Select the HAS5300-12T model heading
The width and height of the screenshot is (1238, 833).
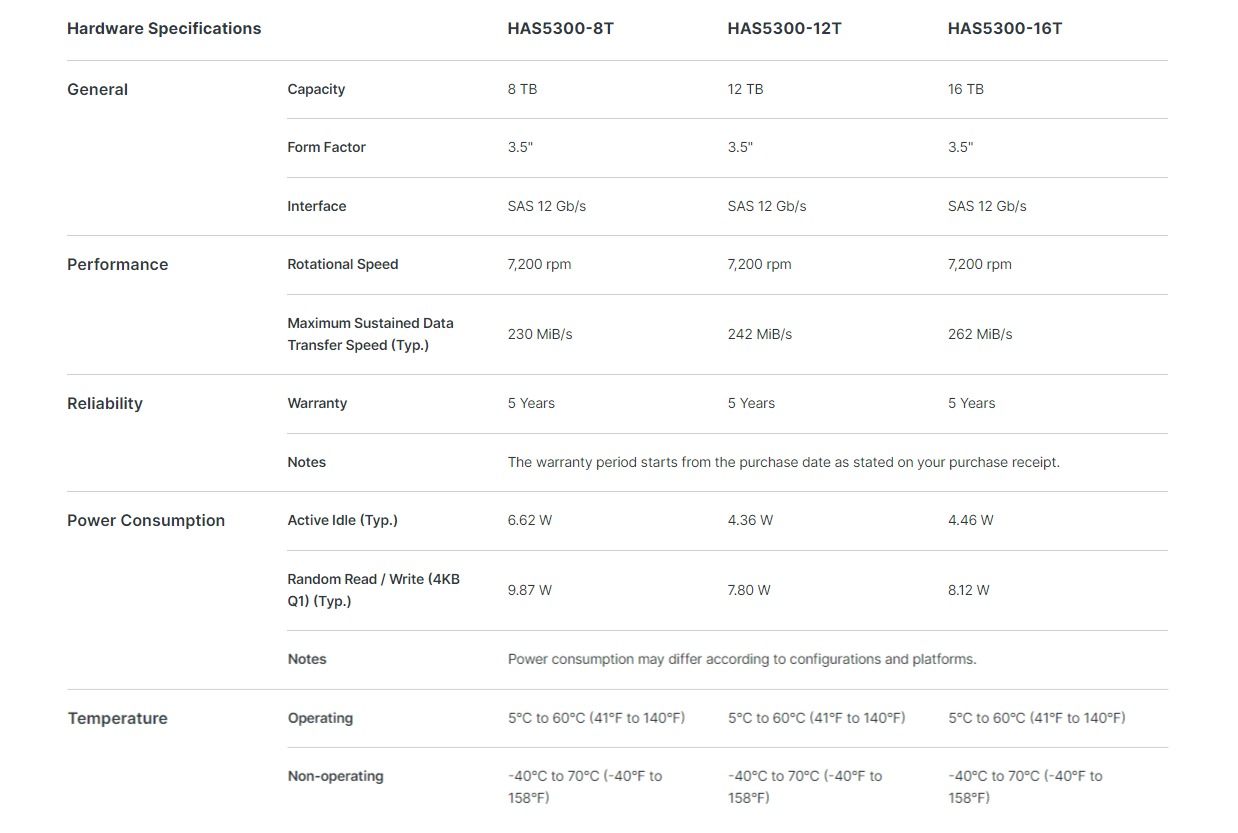(784, 28)
